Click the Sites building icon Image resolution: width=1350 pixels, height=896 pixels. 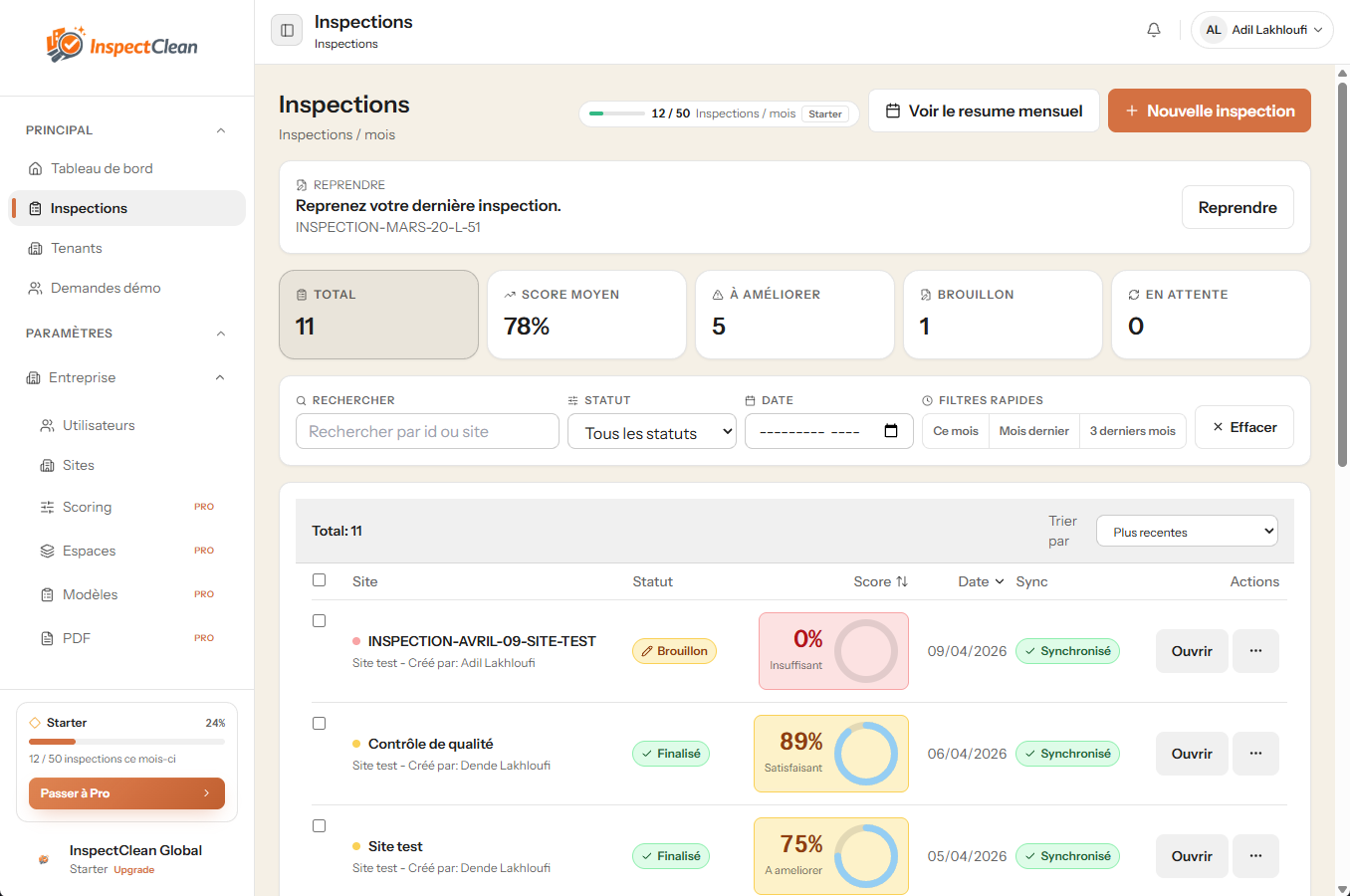[x=46, y=465]
